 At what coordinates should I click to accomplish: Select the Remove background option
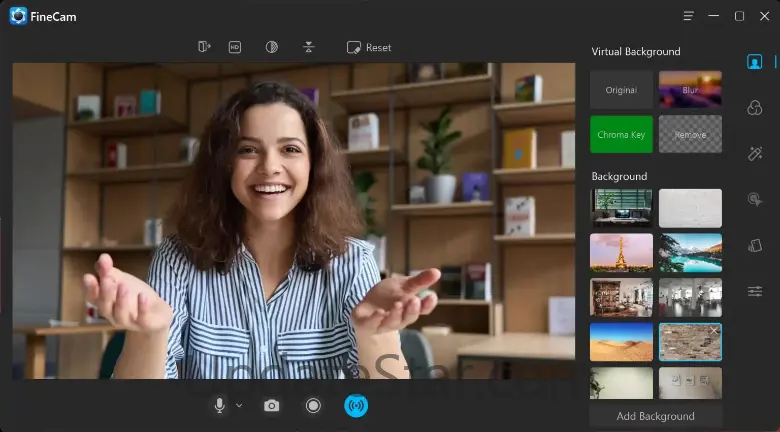click(x=690, y=134)
